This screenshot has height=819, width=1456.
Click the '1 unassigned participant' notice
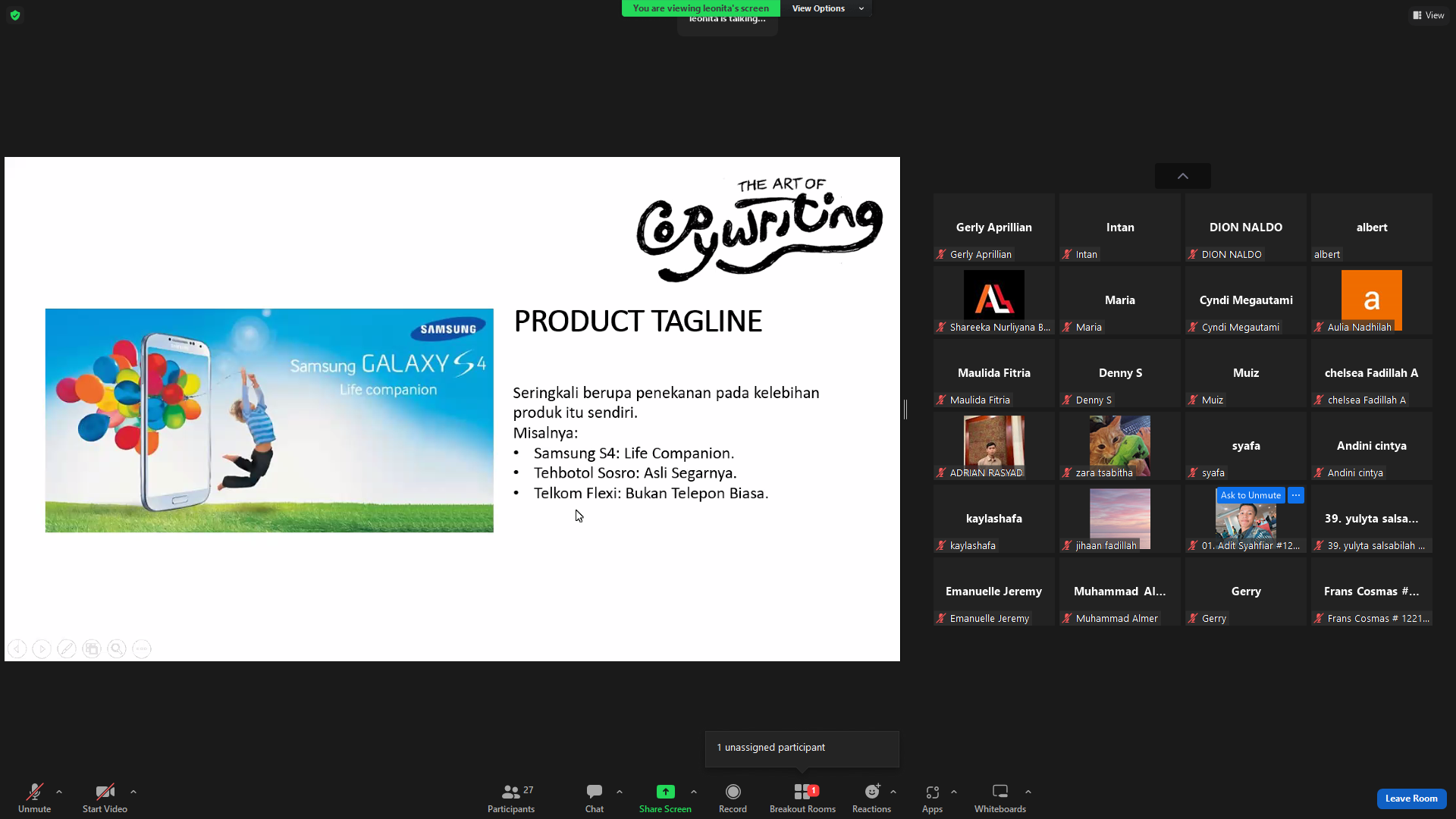pyautogui.click(x=802, y=748)
